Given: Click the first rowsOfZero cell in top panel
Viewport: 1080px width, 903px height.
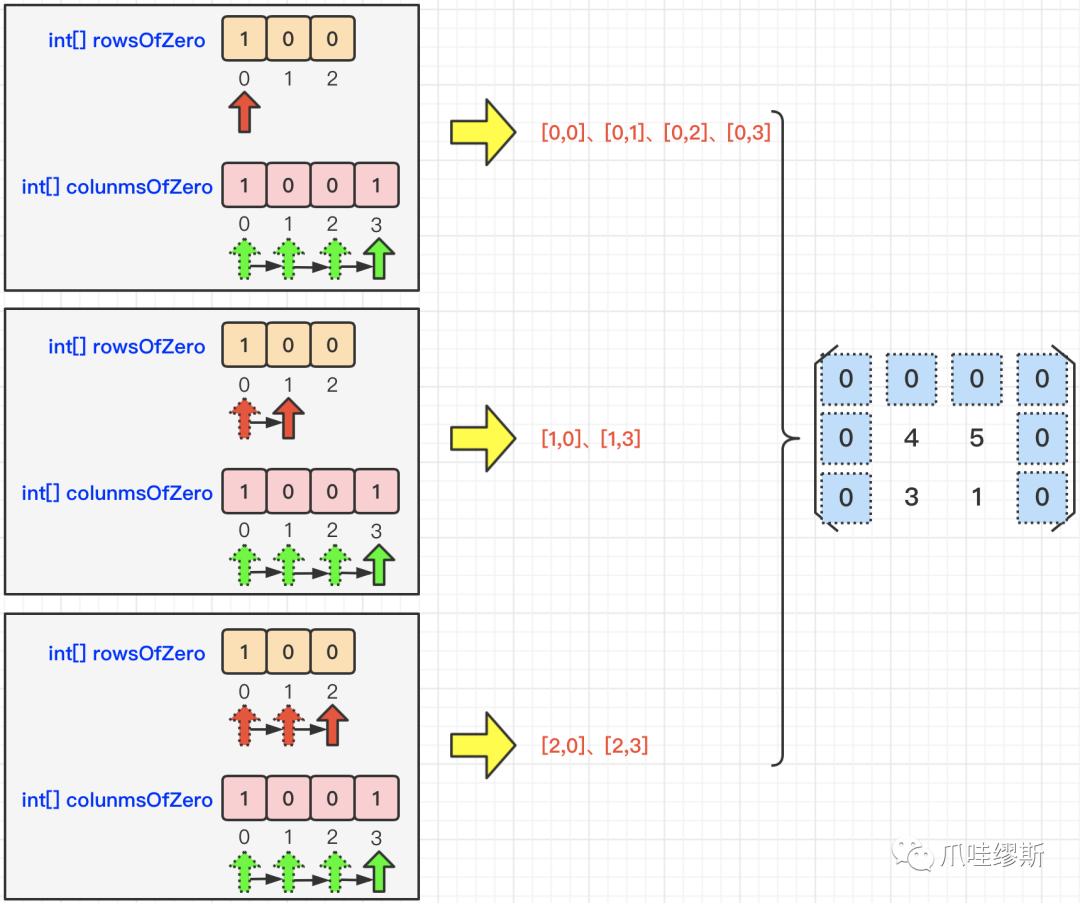Looking at the screenshot, I should (244, 39).
